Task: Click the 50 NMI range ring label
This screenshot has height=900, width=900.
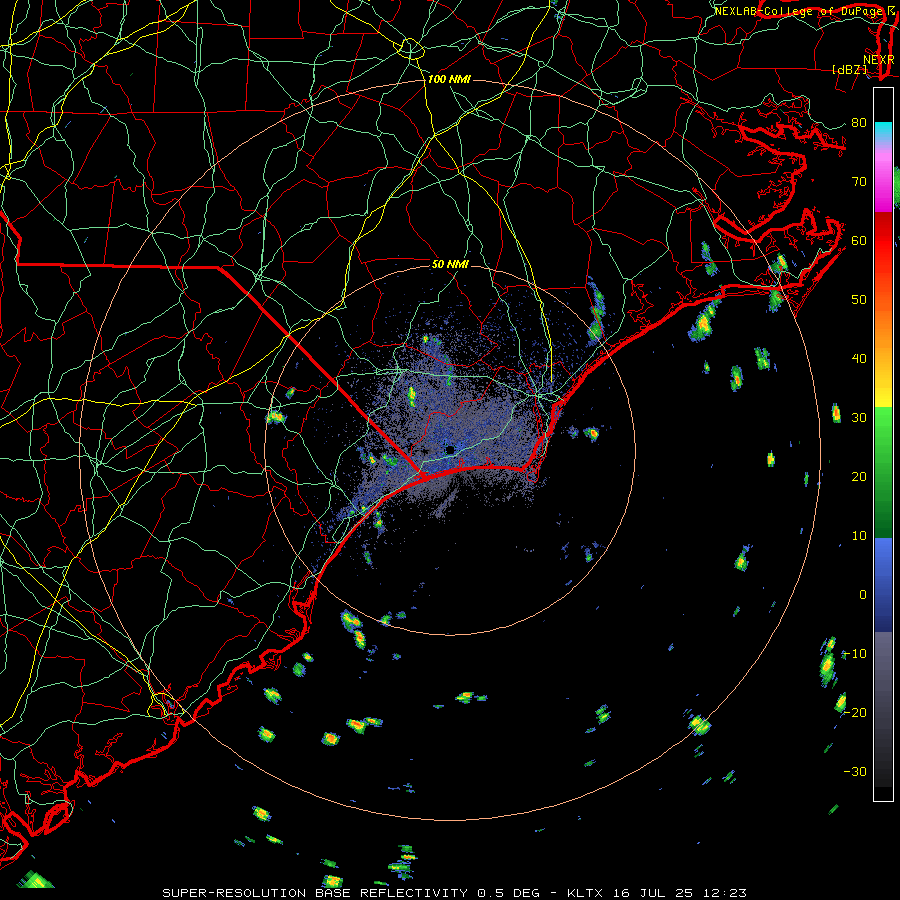Action: tap(450, 265)
